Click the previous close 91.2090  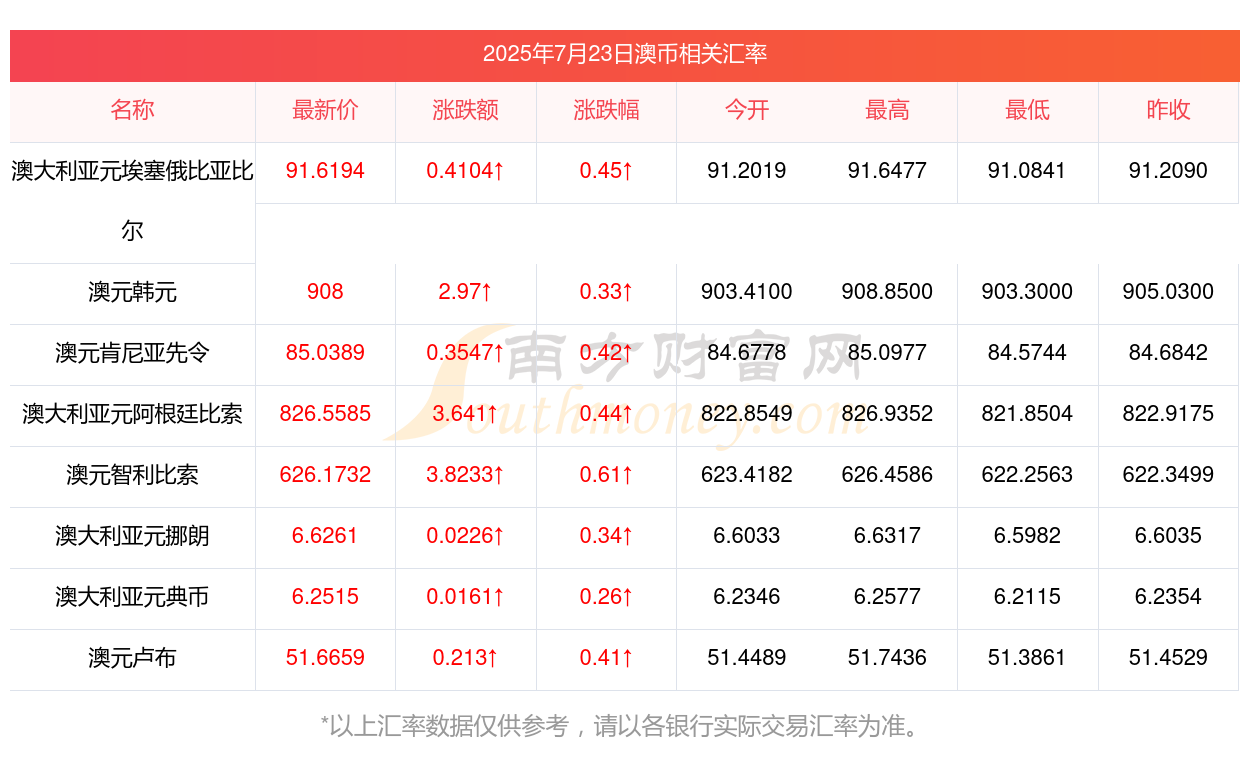1168,171
